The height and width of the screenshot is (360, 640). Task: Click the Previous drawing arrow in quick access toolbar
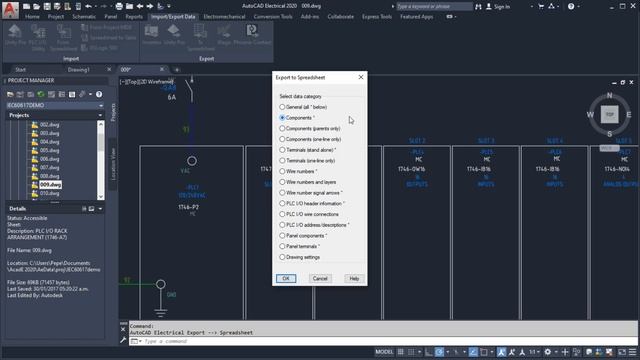point(140,6)
